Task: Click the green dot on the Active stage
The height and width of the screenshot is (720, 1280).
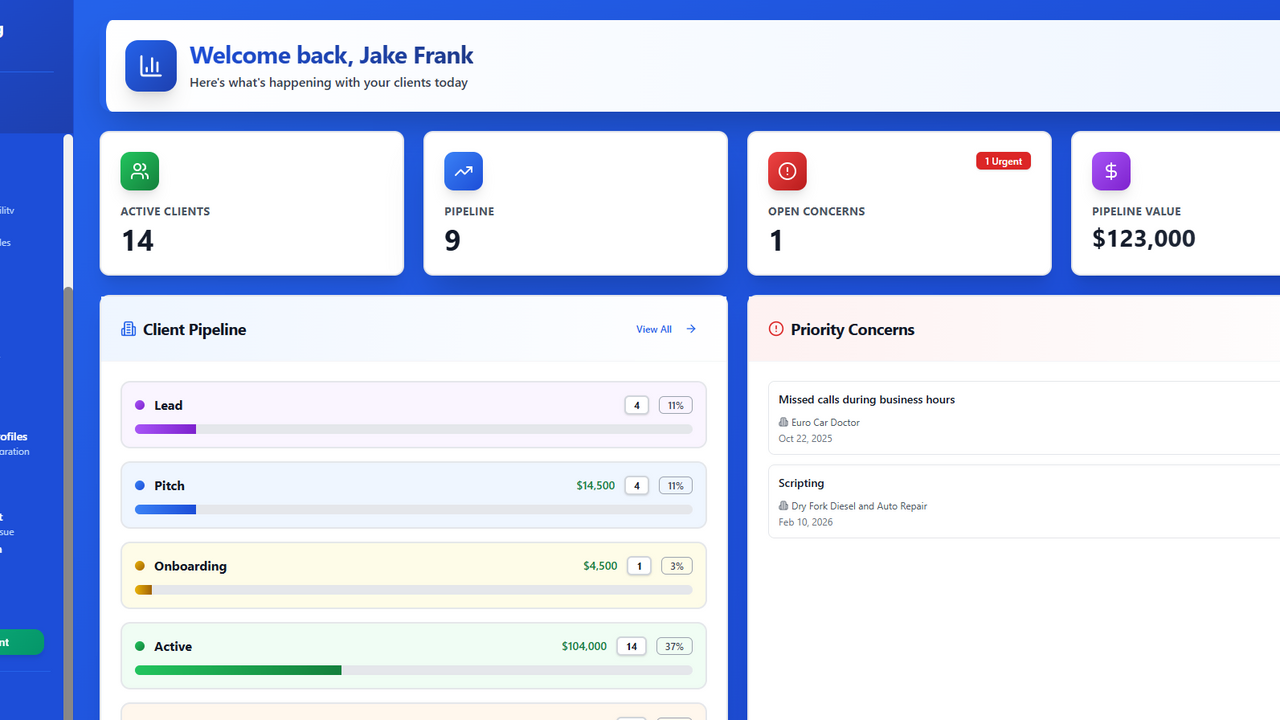Action: [140, 646]
